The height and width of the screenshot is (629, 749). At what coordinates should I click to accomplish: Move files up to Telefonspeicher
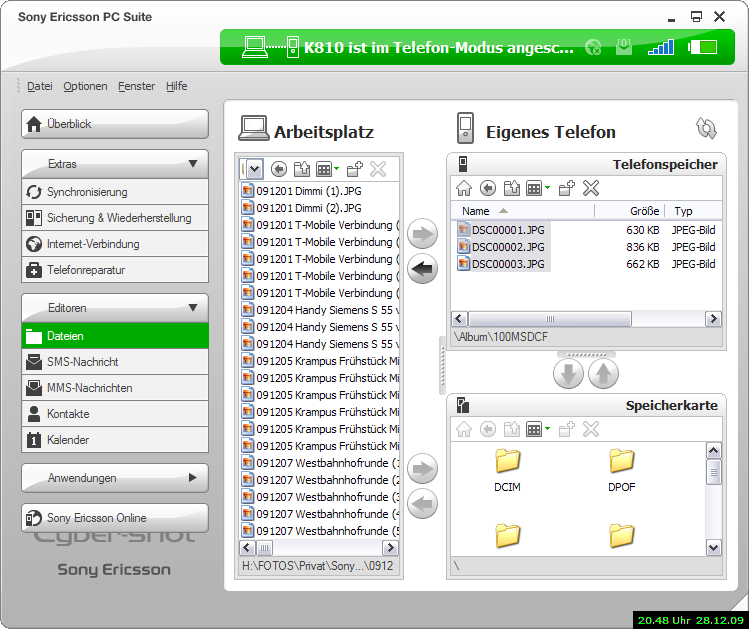click(603, 373)
